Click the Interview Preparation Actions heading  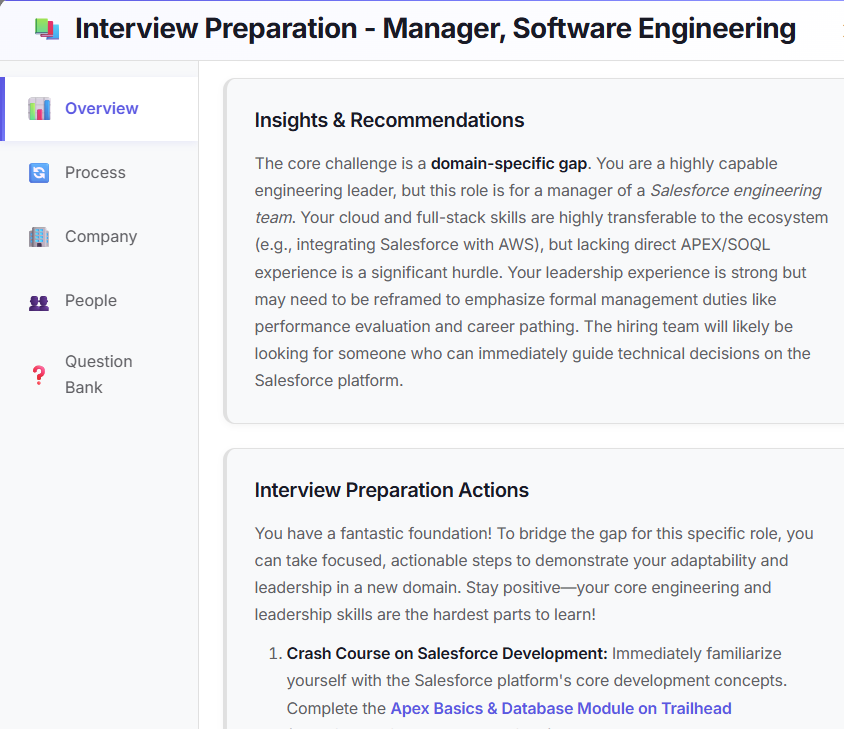[x=391, y=490]
